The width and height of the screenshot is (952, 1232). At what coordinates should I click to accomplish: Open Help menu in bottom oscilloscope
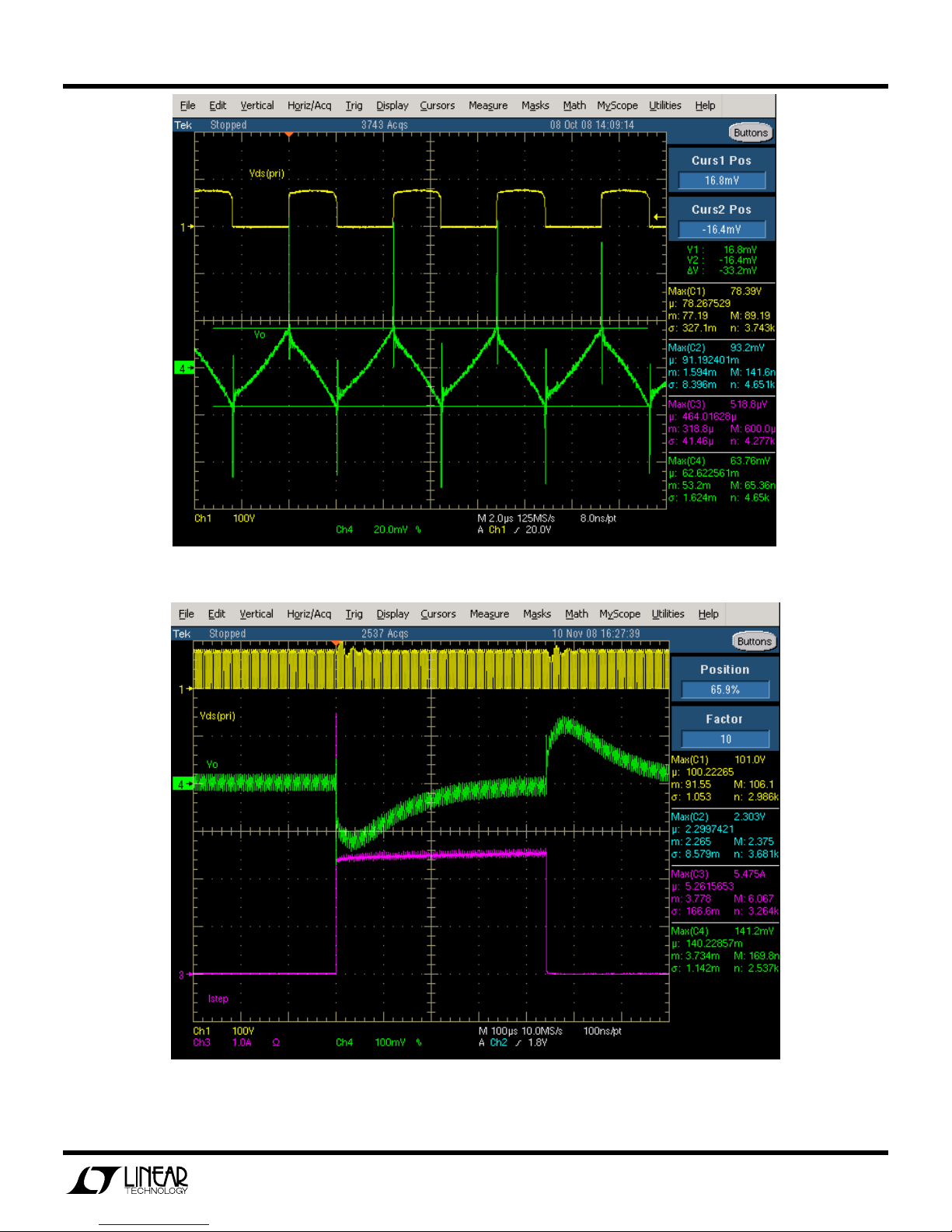pyautogui.click(x=709, y=614)
